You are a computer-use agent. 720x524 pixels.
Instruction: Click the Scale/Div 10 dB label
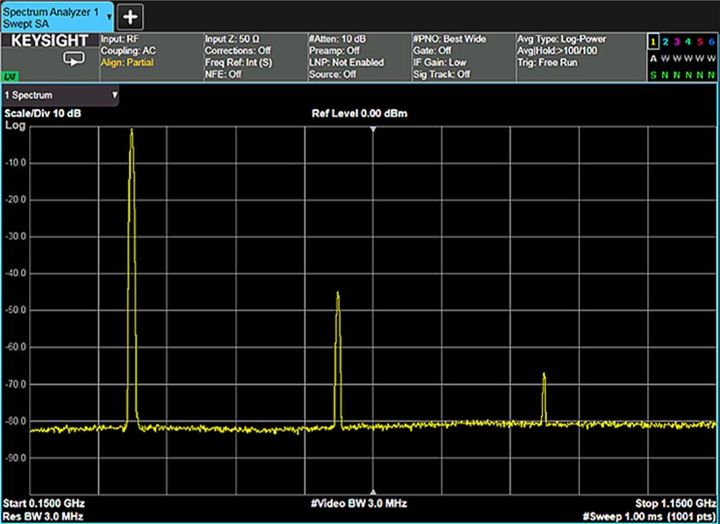pyautogui.click(x=44, y=114)
